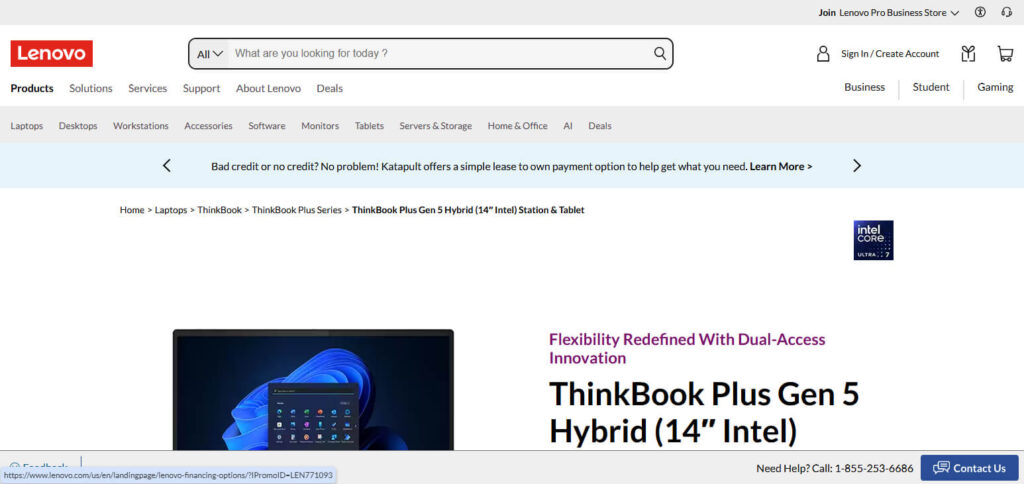Click the Lenovo logo
Screen dimensions: 1024x484
[52, 54]
